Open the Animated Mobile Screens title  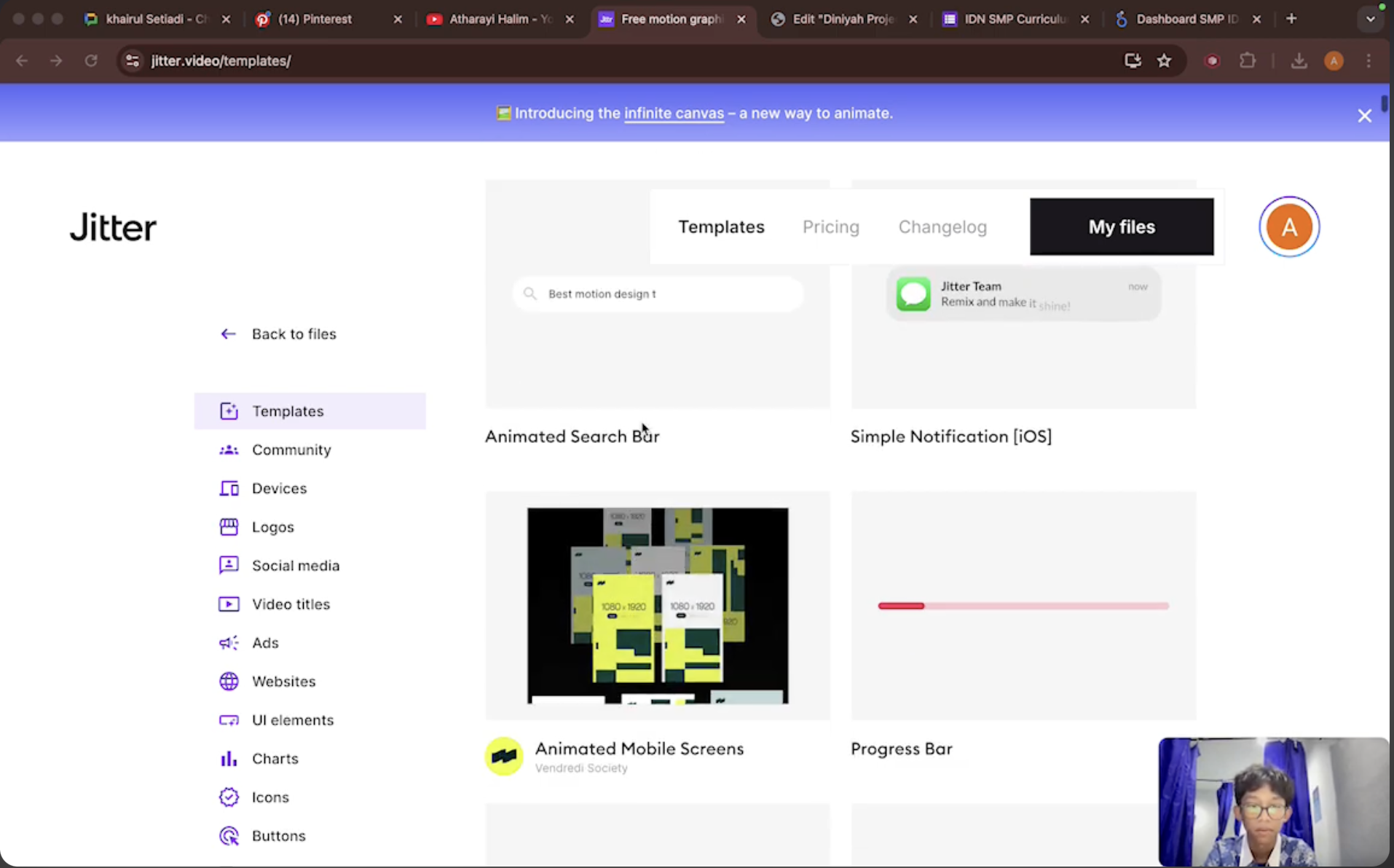point(639,749)
